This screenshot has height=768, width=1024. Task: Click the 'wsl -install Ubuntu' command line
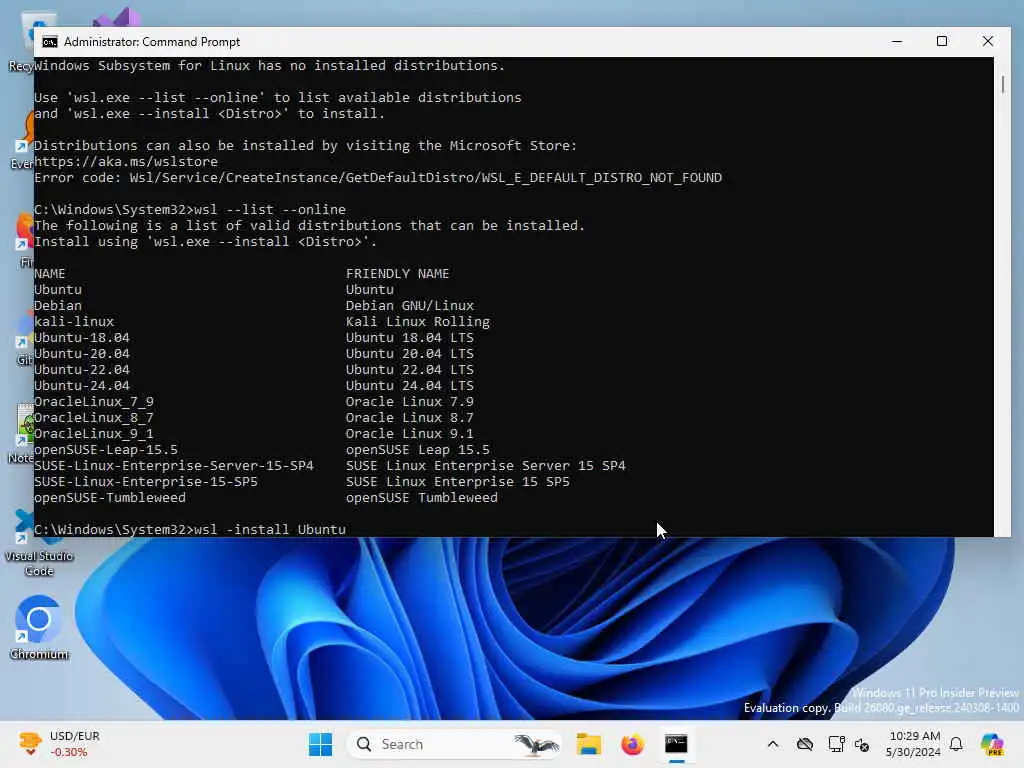pyautogui.click(x=270, y=530)
